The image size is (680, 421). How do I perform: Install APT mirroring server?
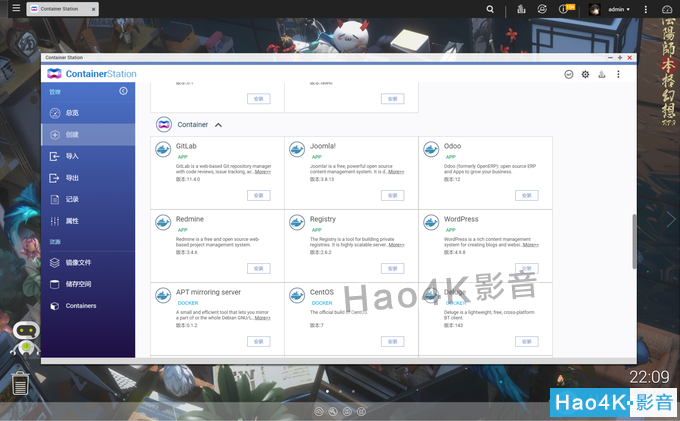pos(258,342)
